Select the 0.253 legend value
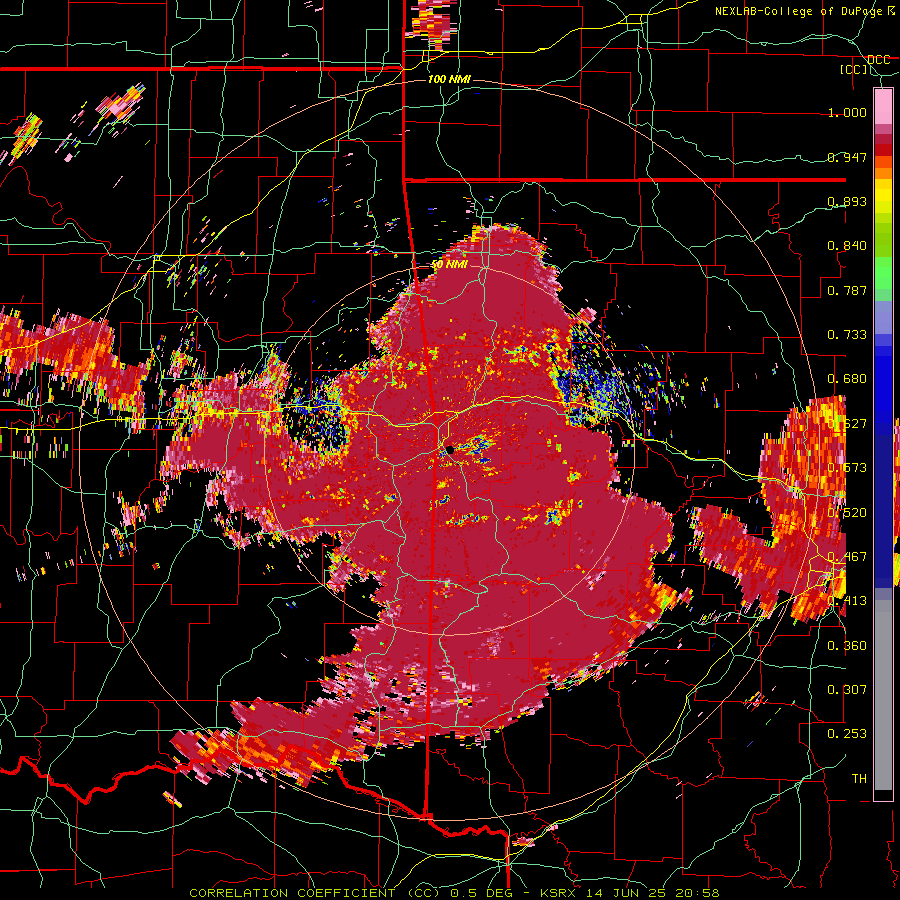Viewport: 900px width, 900px height. coord(847,734)
